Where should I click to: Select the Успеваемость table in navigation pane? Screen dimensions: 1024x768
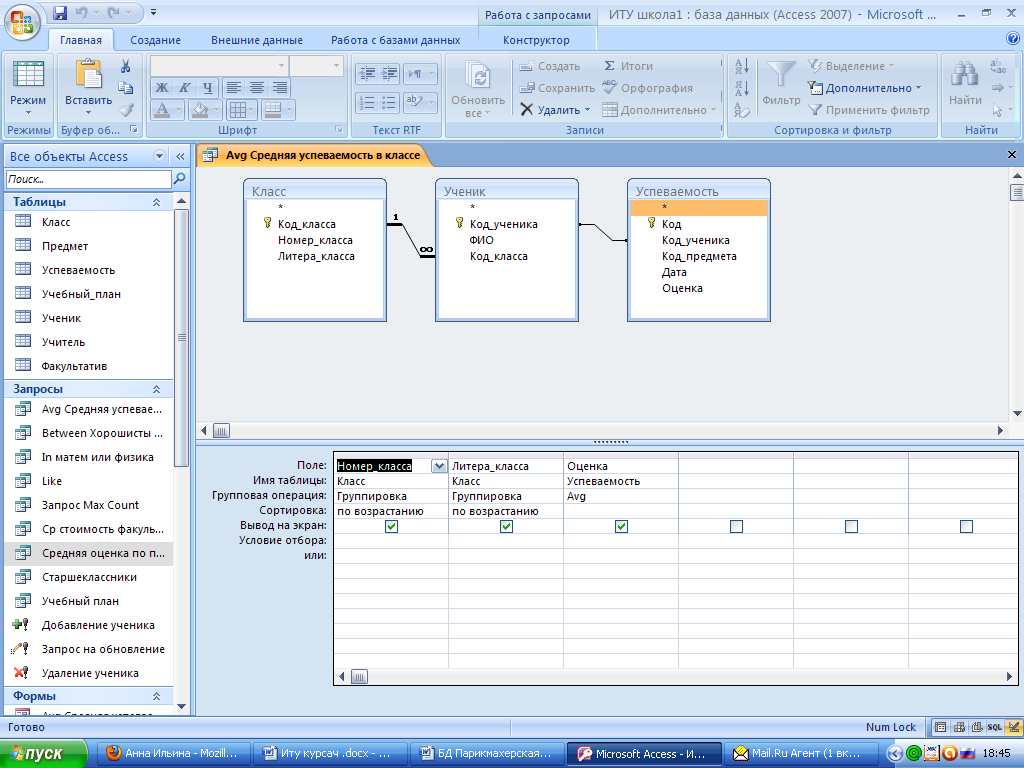click(78, 270)
